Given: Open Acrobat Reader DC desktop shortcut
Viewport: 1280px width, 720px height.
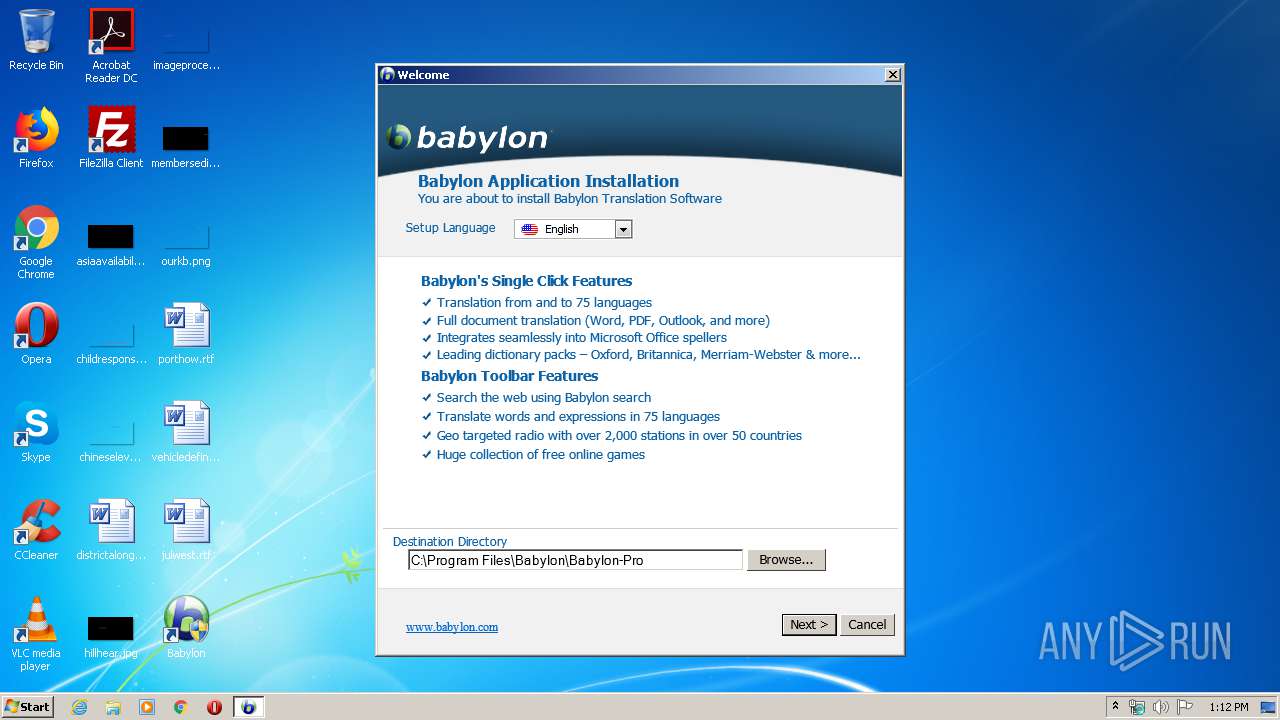Looking at the screenshot, I should tap(111, 45).
